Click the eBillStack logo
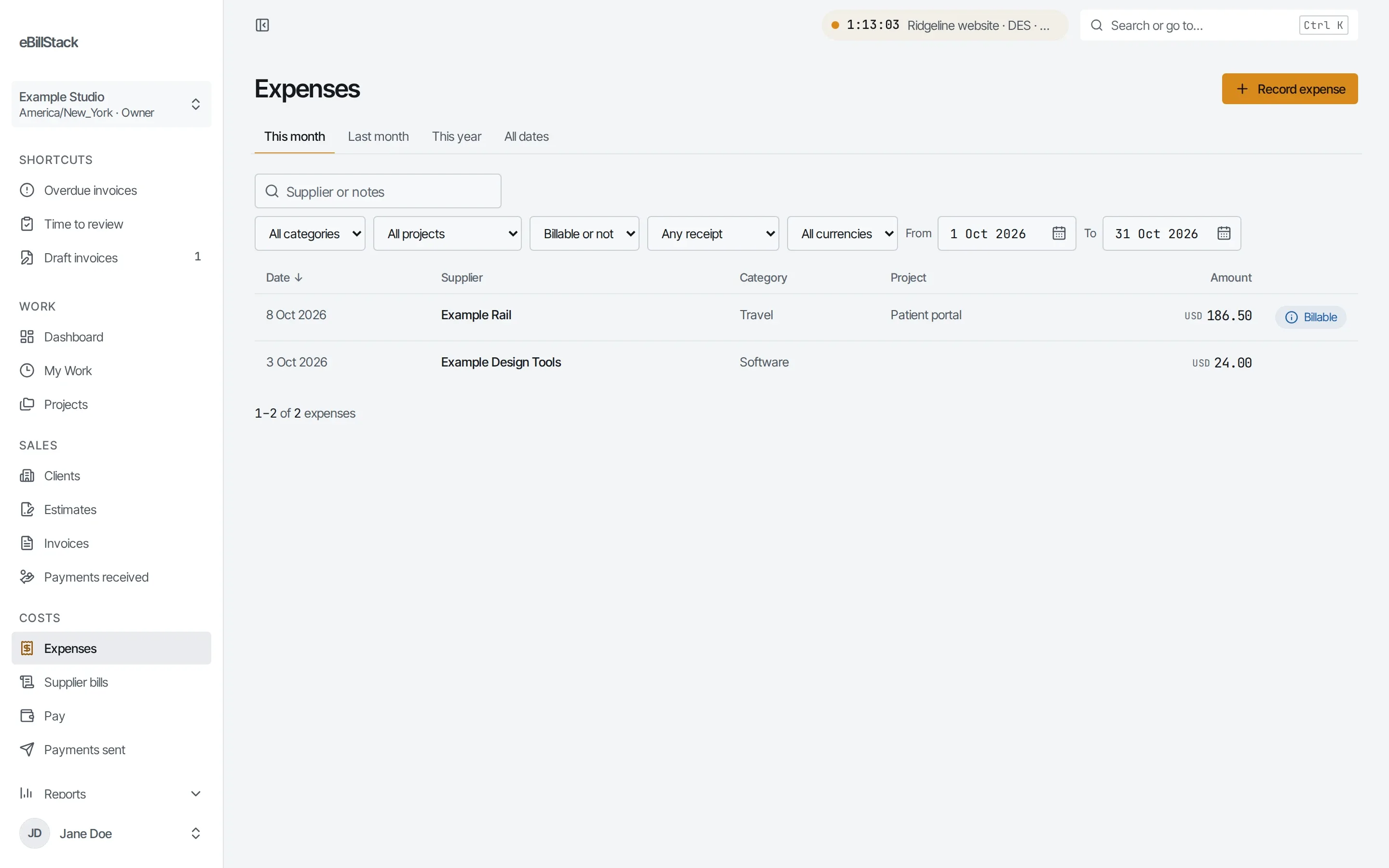 [x=49, y=42]
